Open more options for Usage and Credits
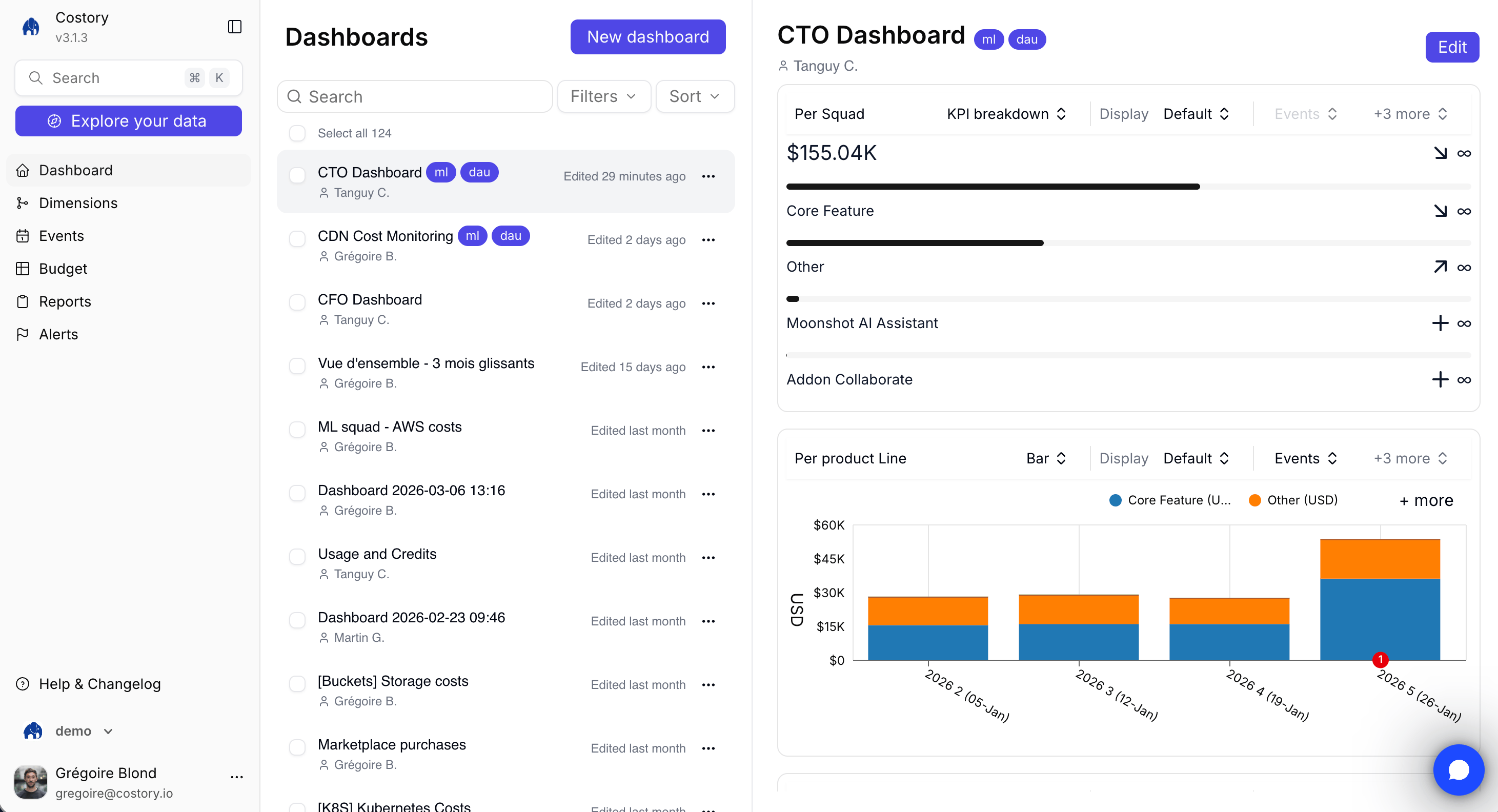Viewport: 1498px width, 812px height. [x=708, y=557]
